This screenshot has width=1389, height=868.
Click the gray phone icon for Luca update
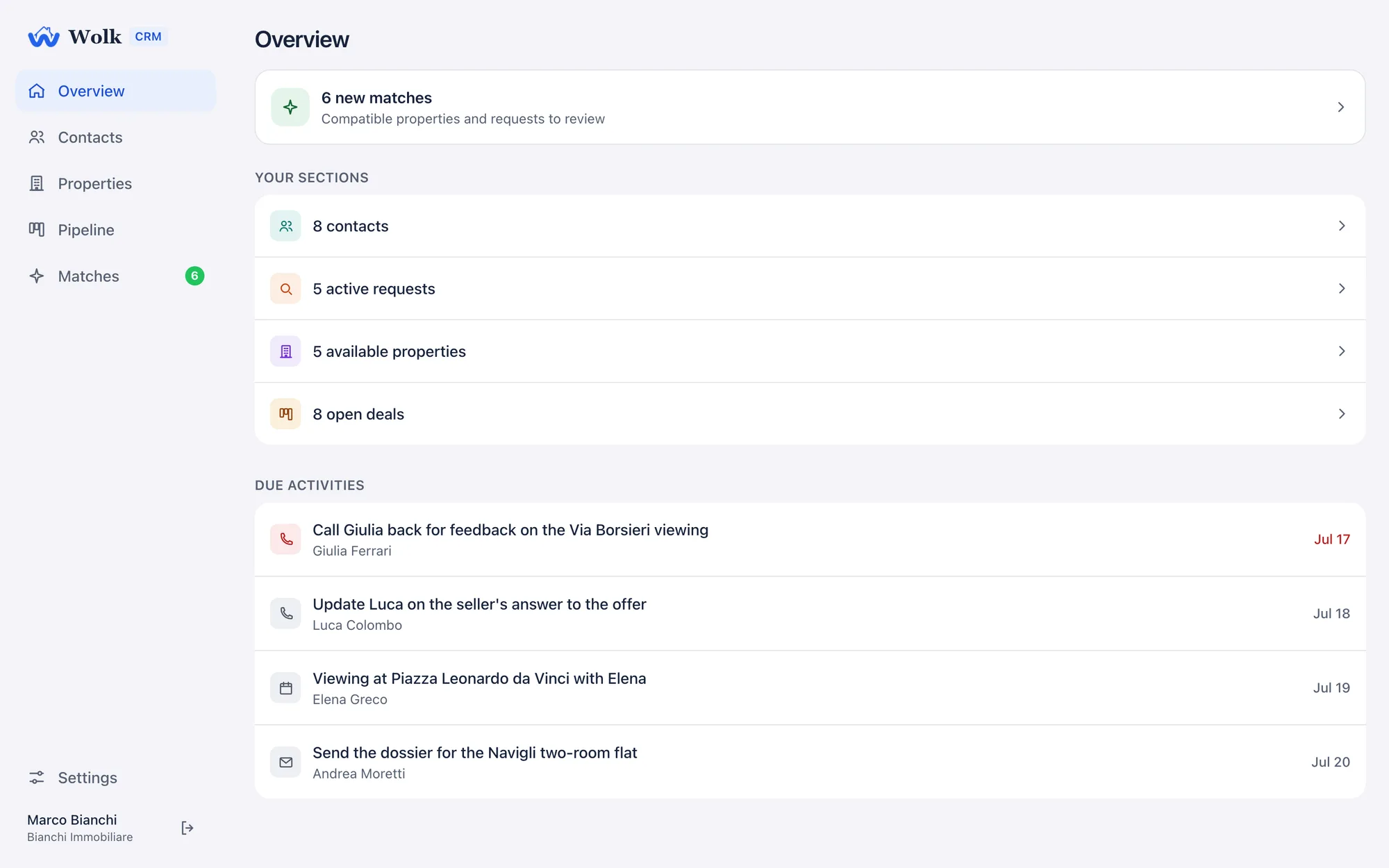(x=285, y=613)
